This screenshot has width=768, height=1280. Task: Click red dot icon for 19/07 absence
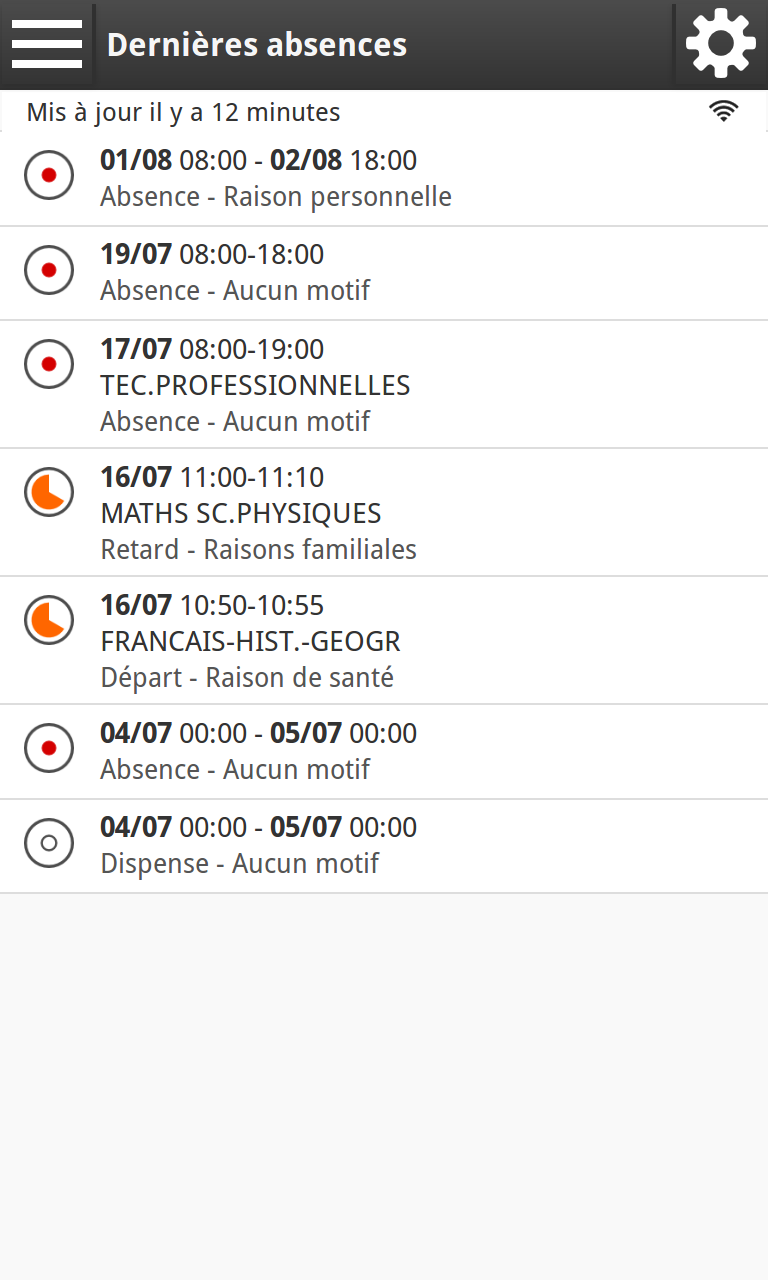pyautogui.click(x=49, y=270)
